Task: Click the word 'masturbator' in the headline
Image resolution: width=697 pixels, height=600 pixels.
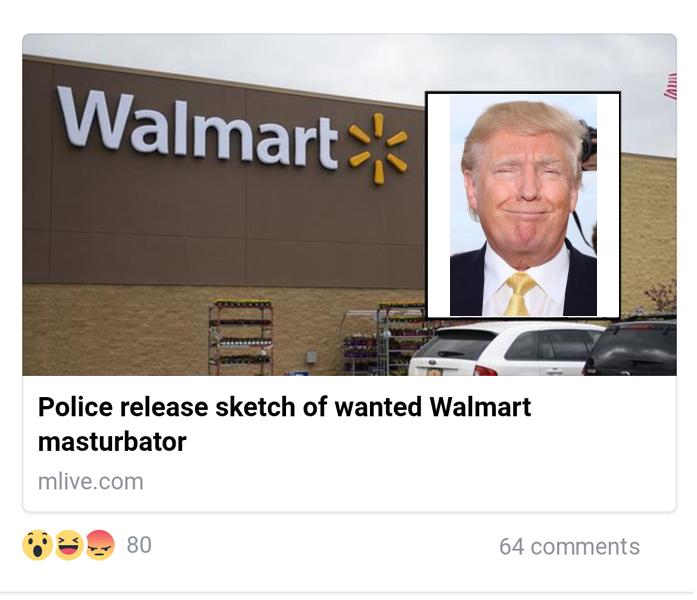Action: coord(112,442)
